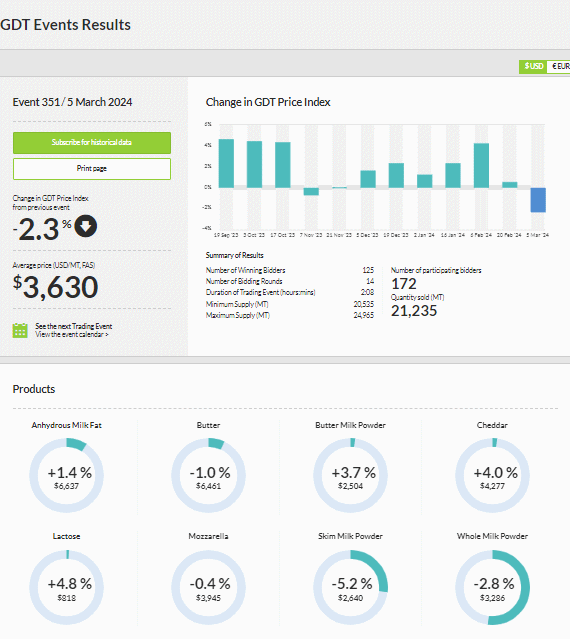
Task: Click the GDT Events Results page title
Action: click(x=66, y=25)
